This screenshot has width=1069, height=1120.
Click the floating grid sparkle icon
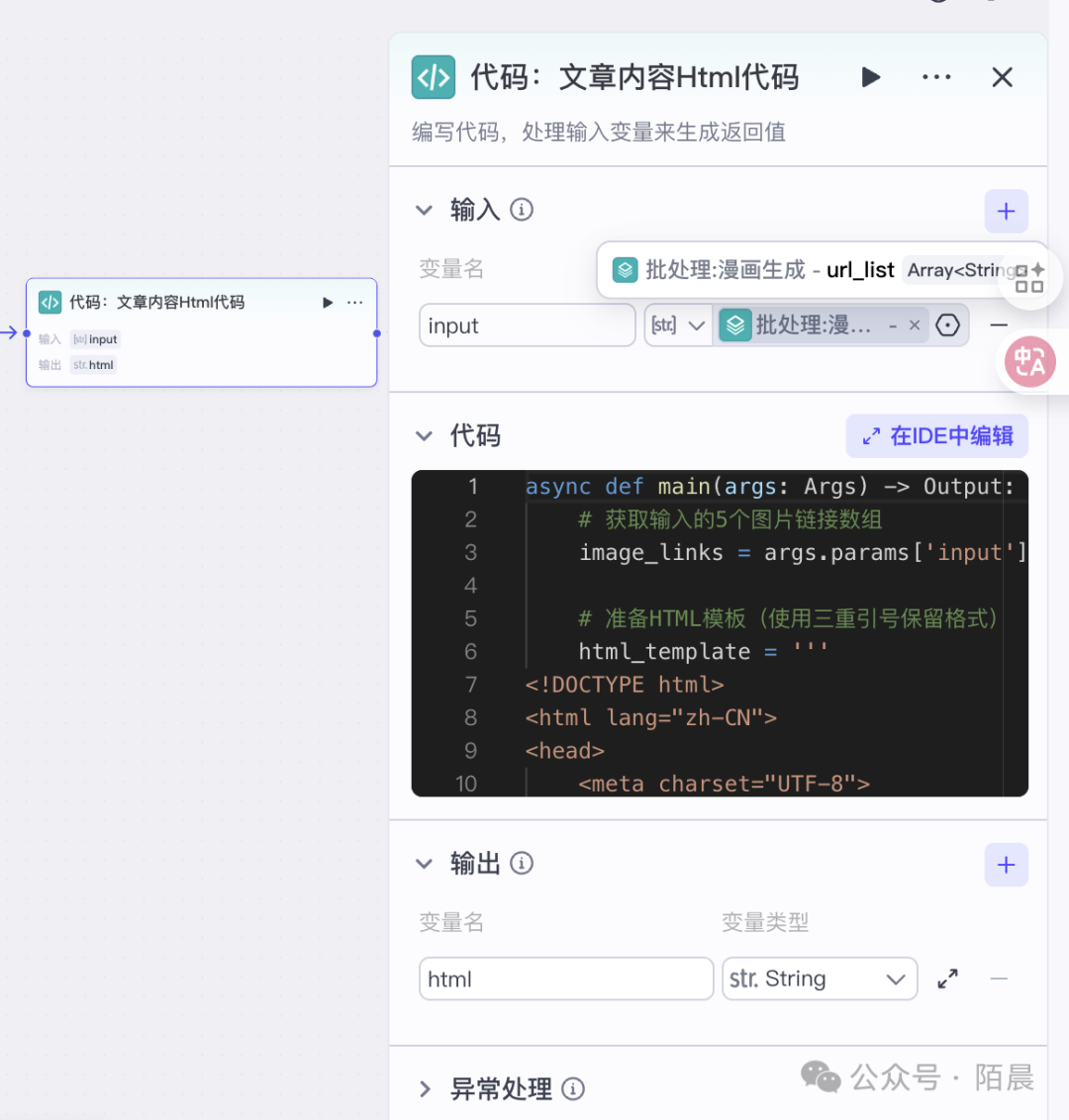point(1029,278)
